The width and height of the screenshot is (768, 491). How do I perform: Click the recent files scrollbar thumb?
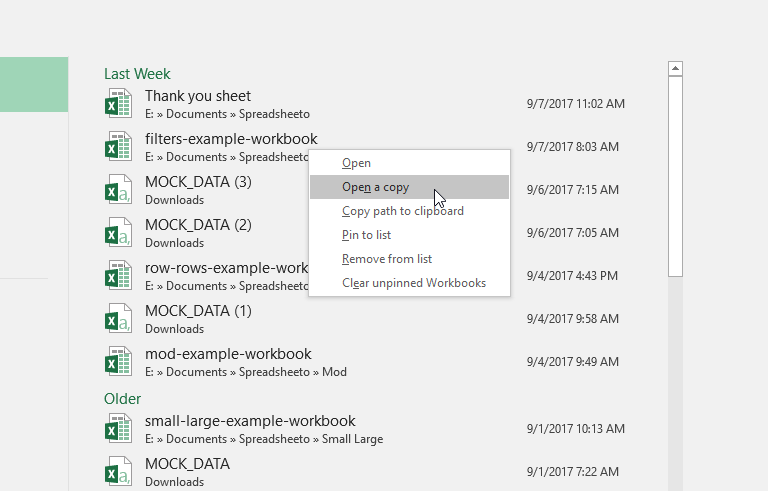tap(675, 176)
